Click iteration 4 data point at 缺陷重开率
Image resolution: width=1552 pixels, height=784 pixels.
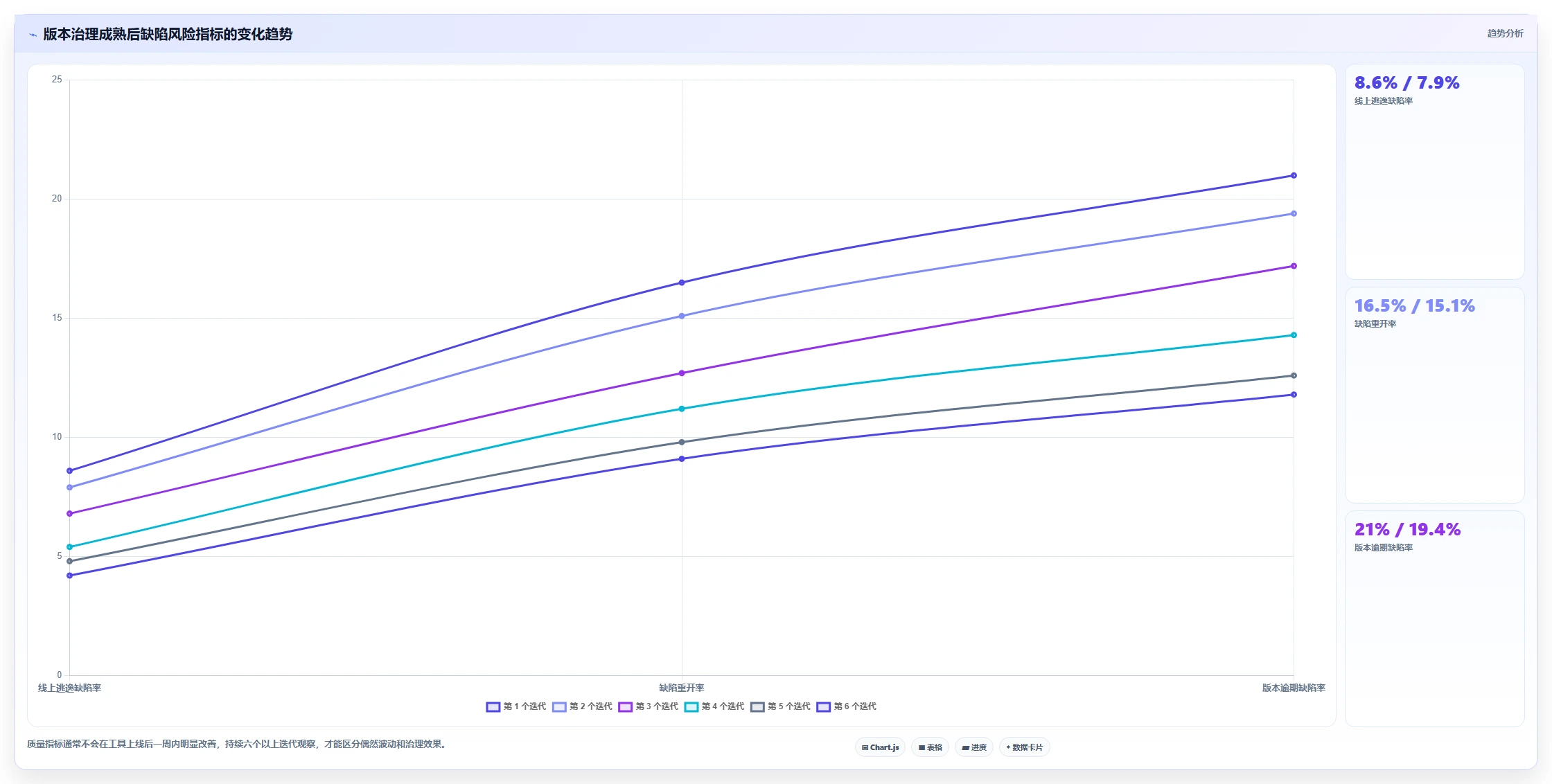682,409
